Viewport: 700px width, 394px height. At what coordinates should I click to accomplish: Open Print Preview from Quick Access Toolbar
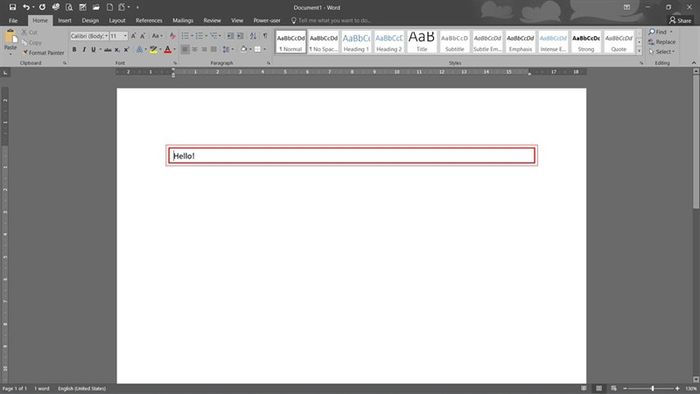point(69,7)
